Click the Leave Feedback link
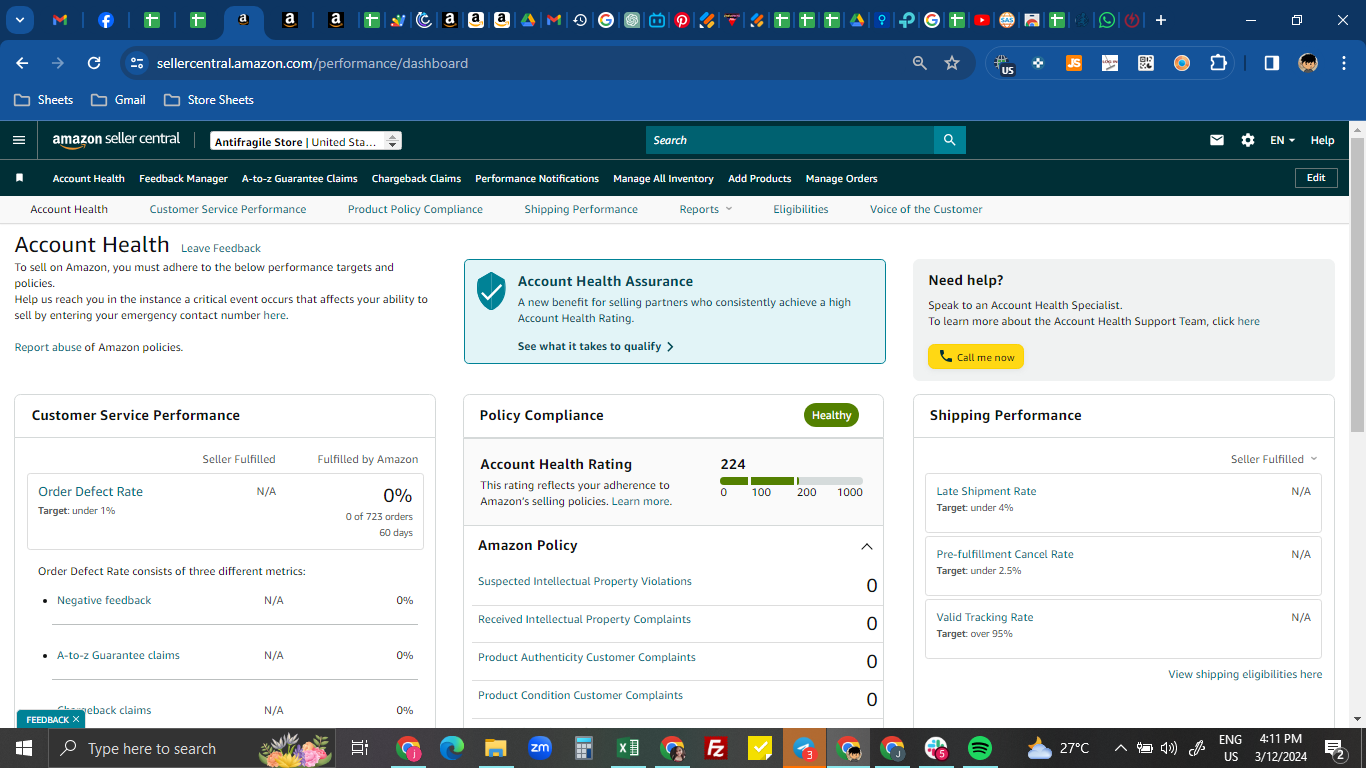Screen dimensions: 1366x768 click(221, 248)
